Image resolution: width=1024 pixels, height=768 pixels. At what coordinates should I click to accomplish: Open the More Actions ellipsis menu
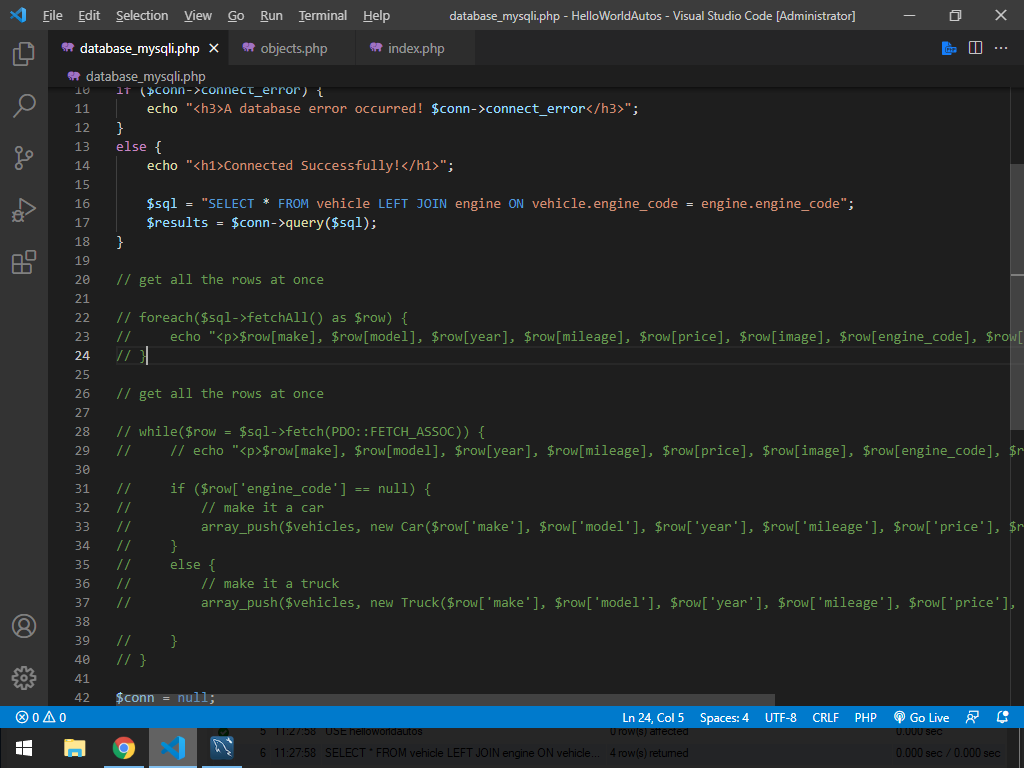[x=1001, y=48]
